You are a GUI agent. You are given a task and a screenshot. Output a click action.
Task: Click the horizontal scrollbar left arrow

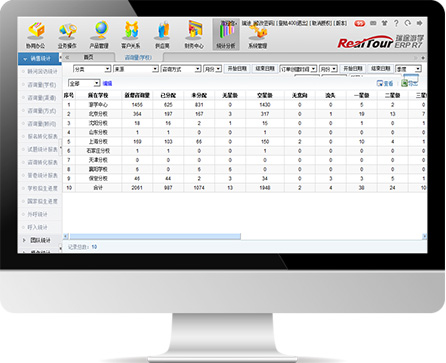pos(66,236)
